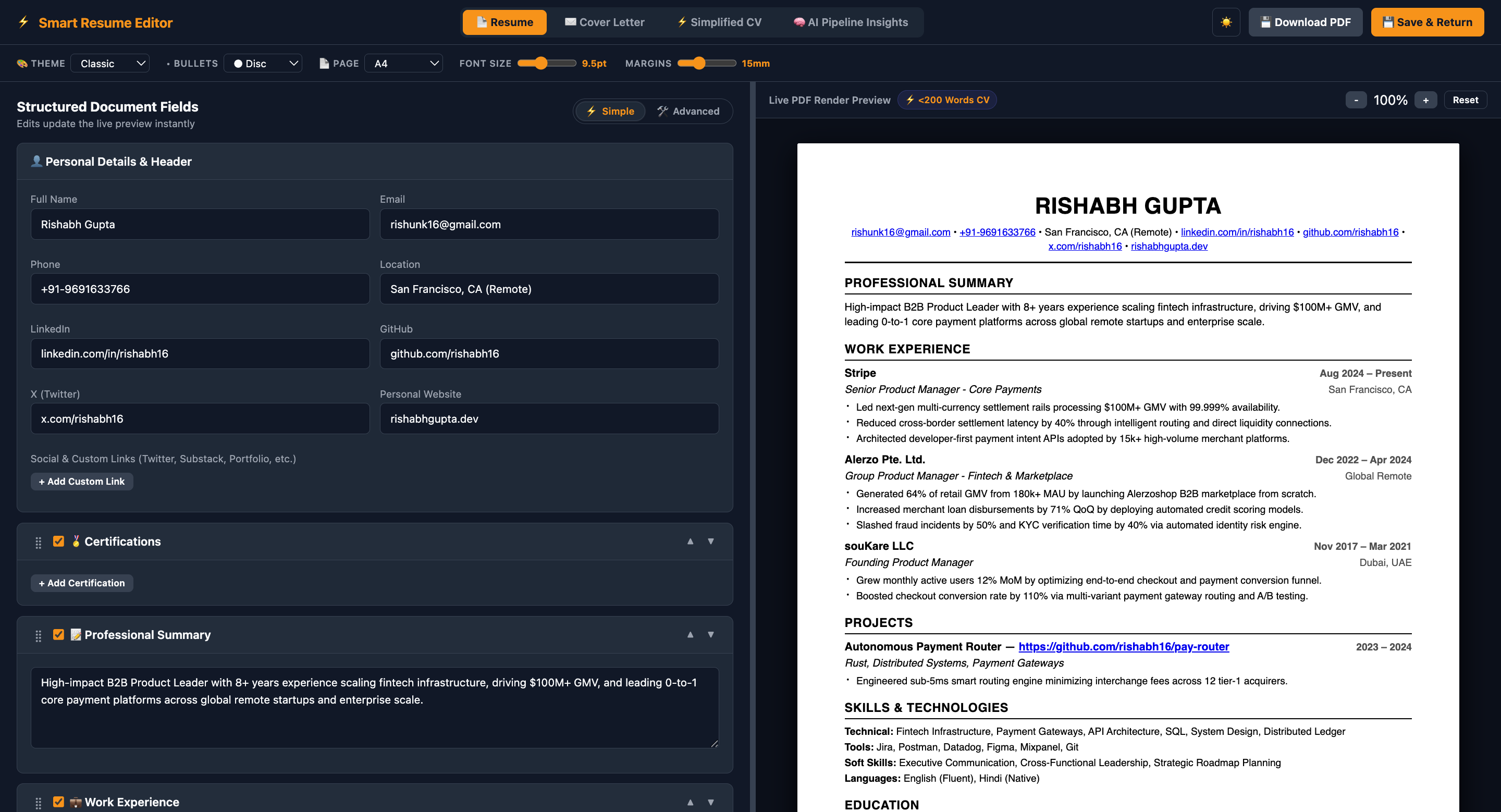Viewport: 1501px width, 812px height.
Task: Click the Certifications medal icon
Action: point(76,541)
